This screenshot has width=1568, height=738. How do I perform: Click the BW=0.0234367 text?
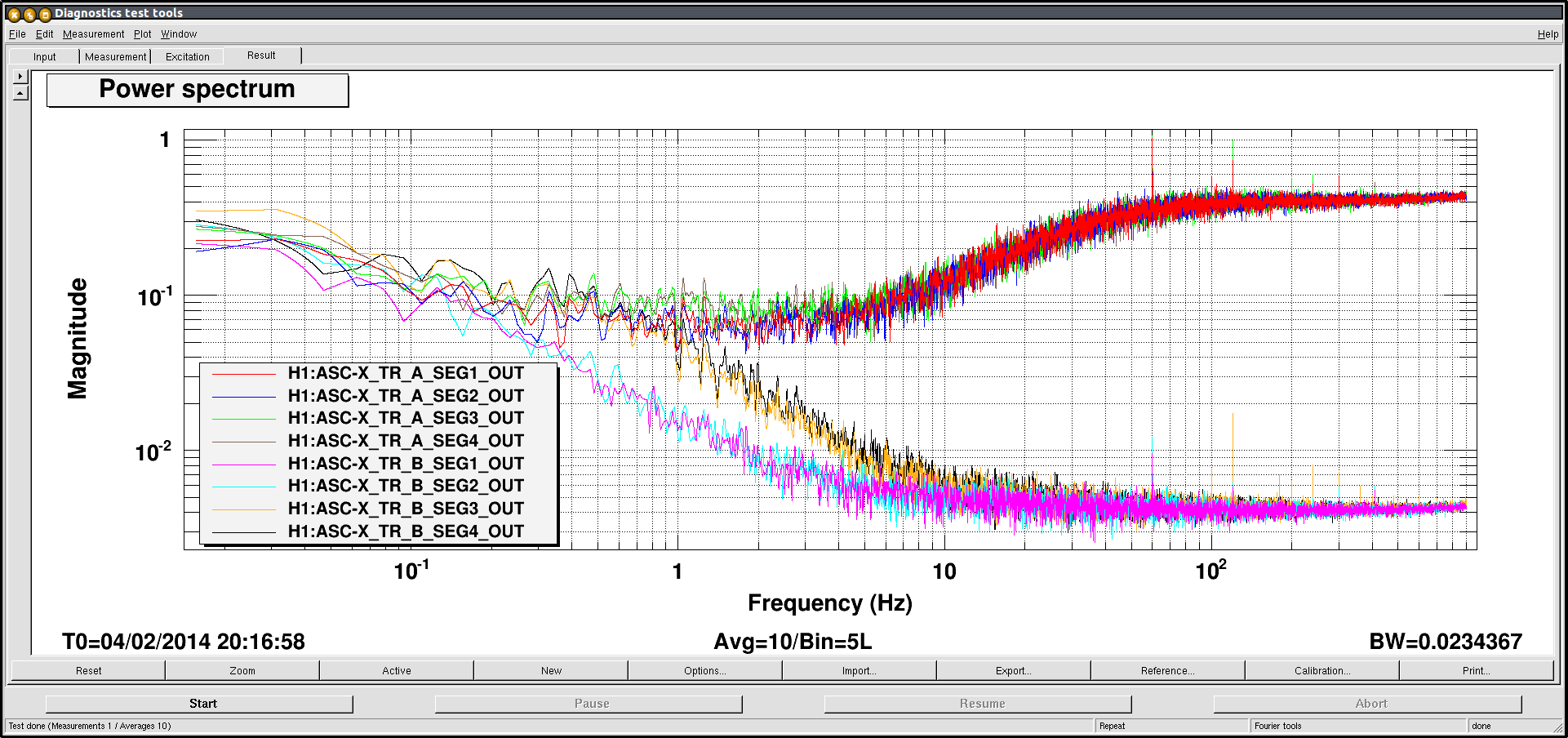coord(1446,642)
